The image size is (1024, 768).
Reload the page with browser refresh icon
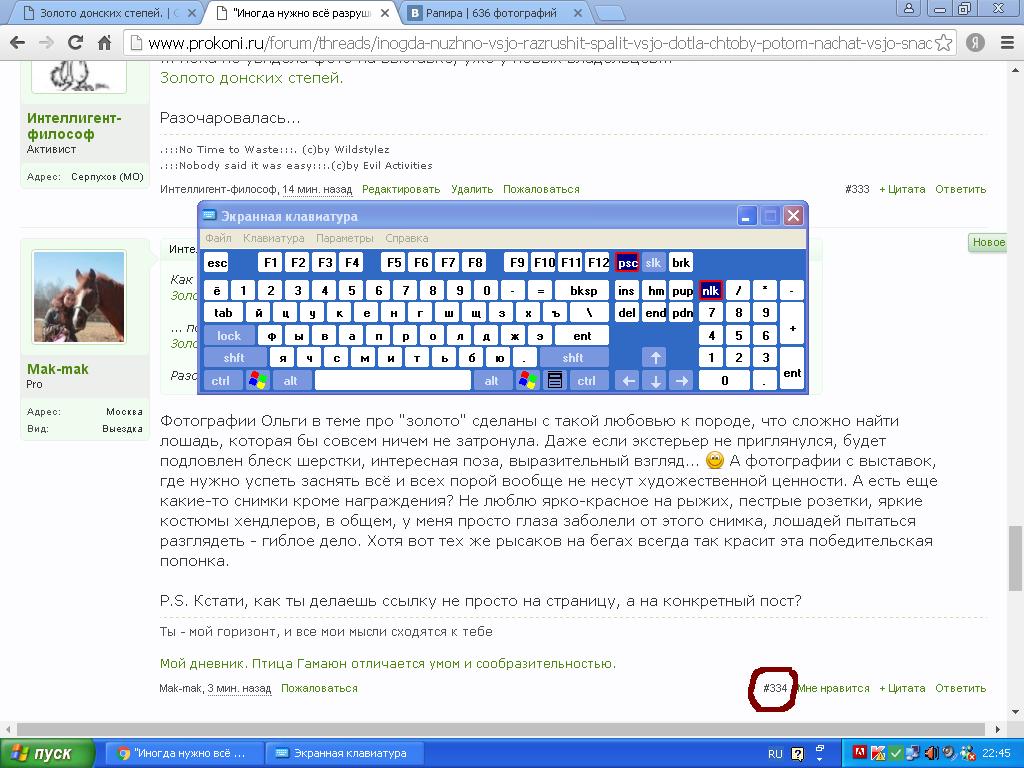[75, 43]
